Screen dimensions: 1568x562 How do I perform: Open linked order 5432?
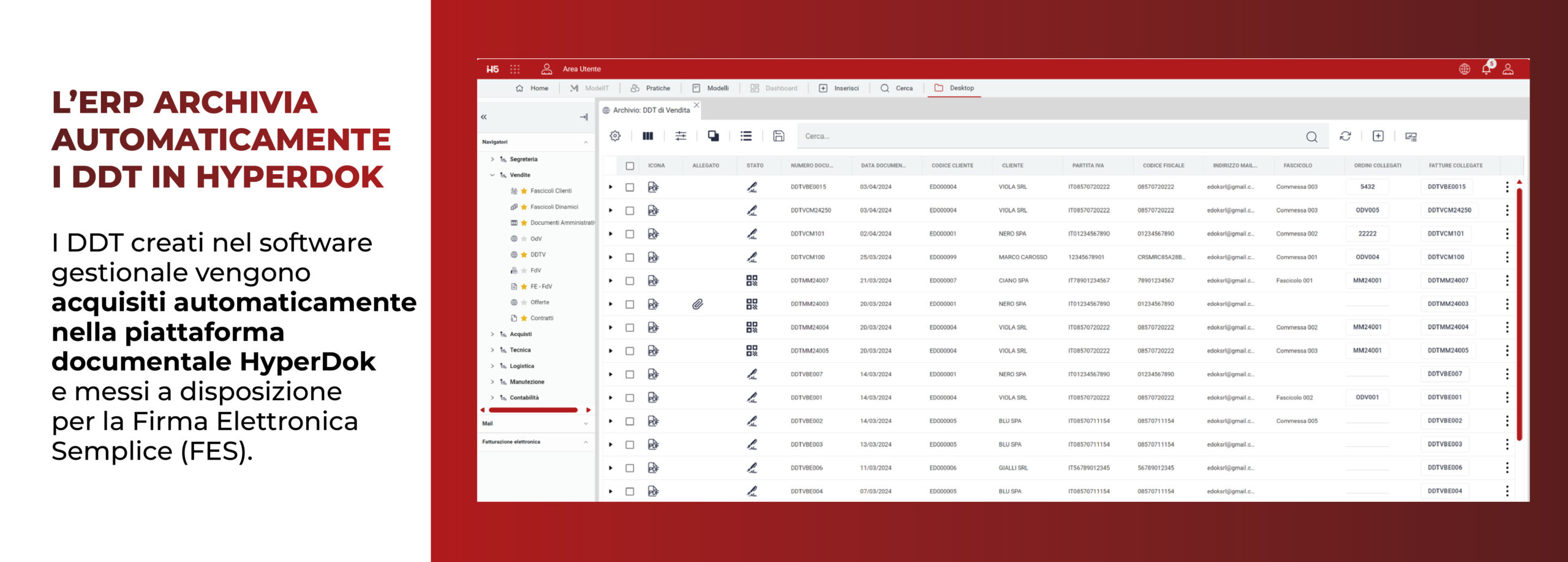coord(1367,187)
